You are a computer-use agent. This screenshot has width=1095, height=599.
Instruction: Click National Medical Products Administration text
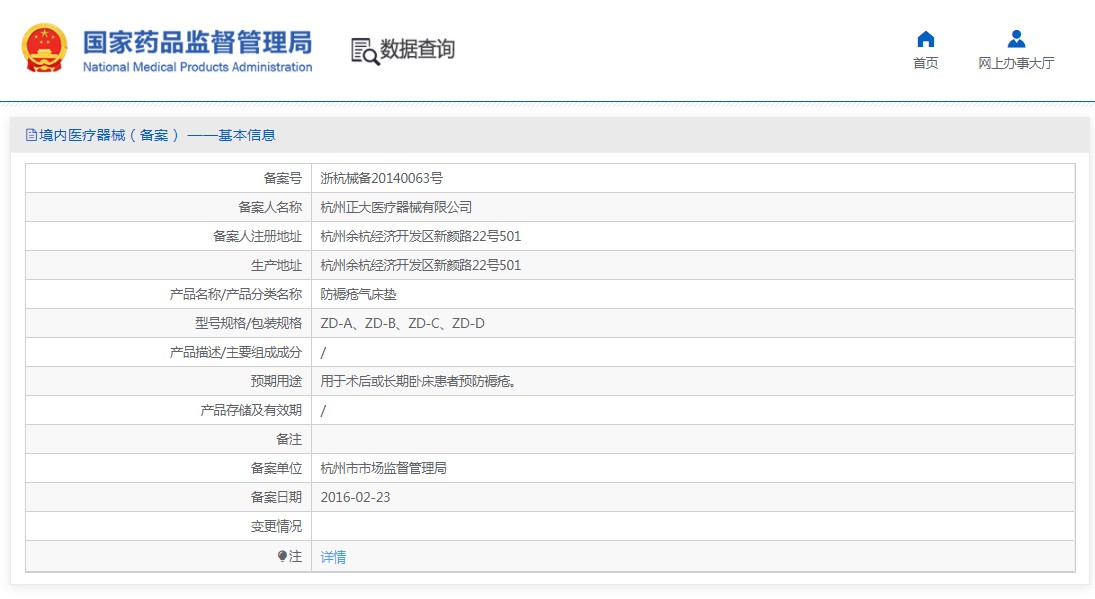(x=198, y=67)
